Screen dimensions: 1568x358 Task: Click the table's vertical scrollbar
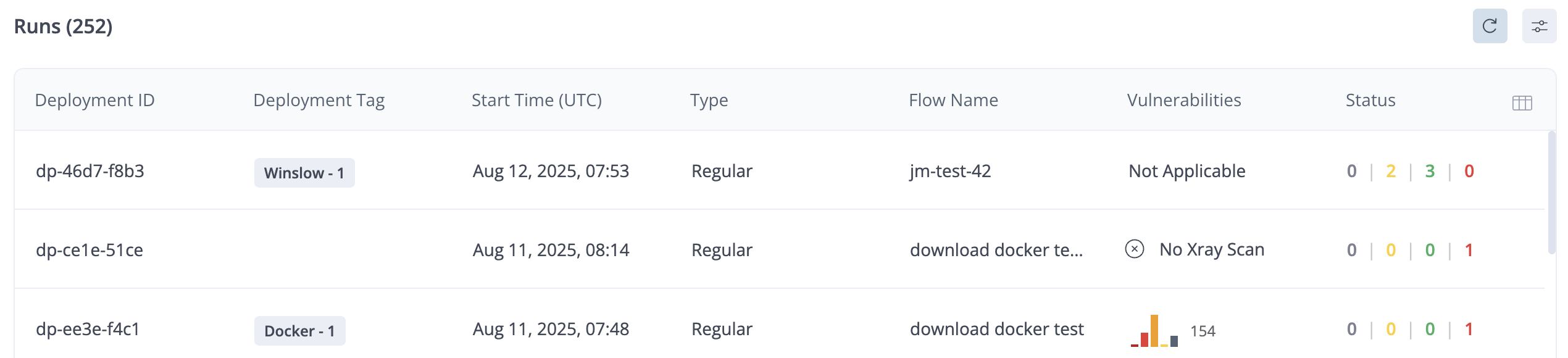coord(1551,193)
